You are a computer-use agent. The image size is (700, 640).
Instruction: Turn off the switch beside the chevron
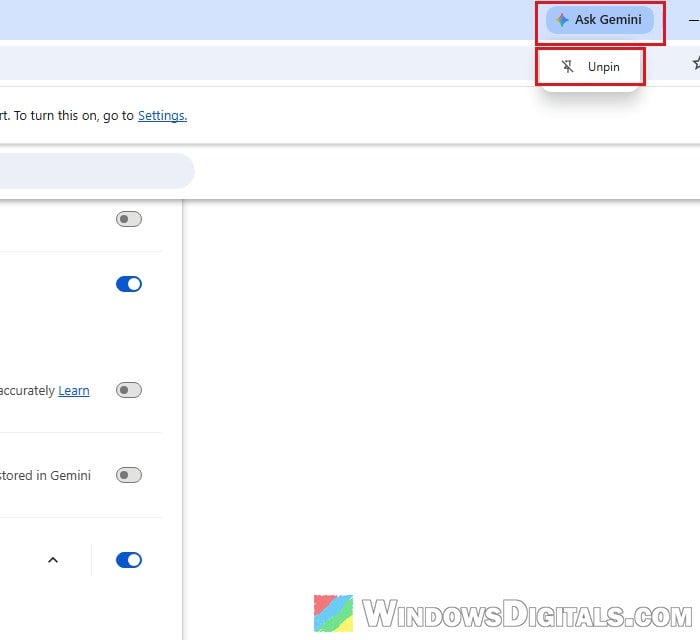point(129,560)
